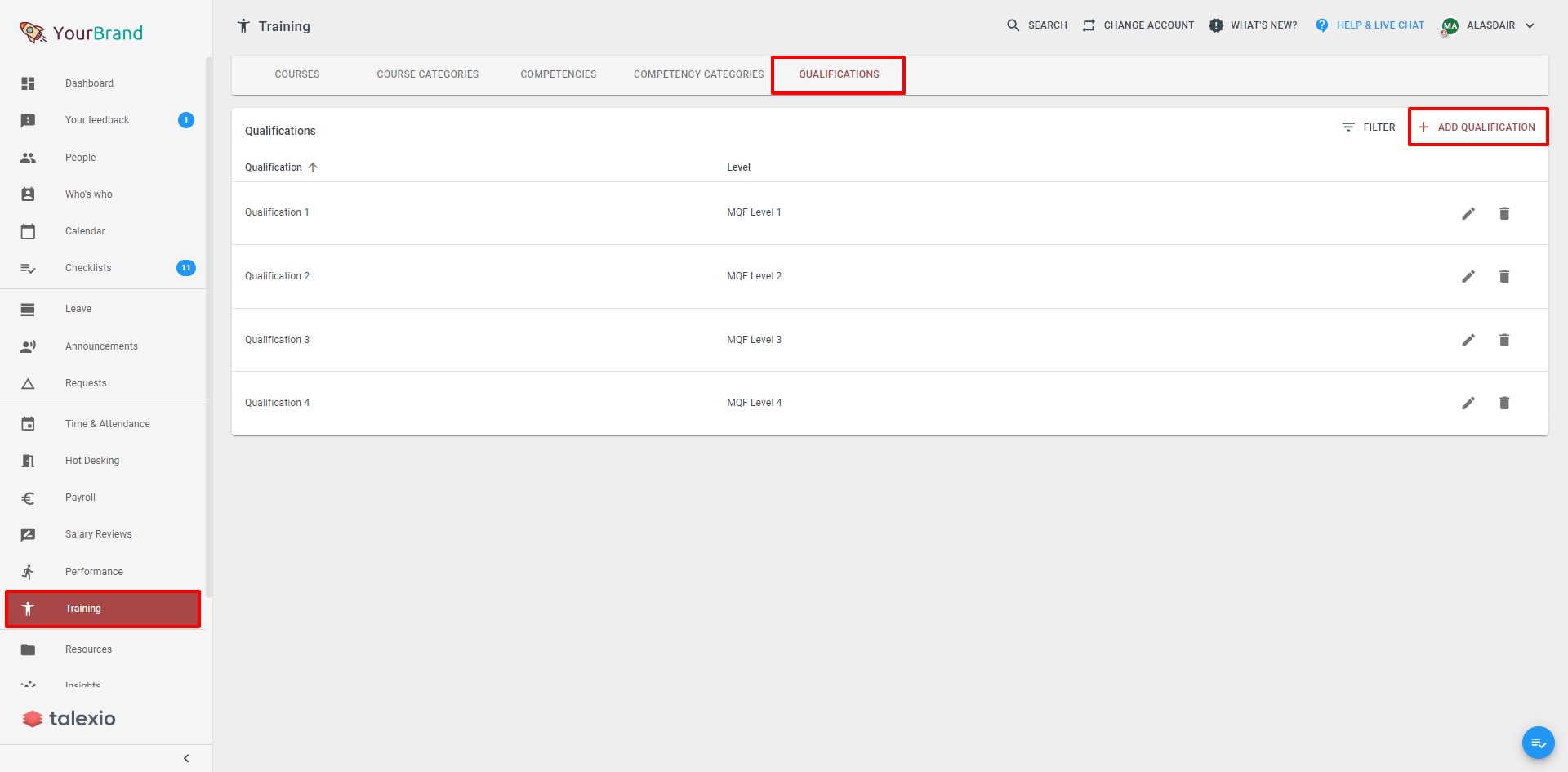Click the Who's who badge icon
The image size is (1568, 772).
(28, 194)
